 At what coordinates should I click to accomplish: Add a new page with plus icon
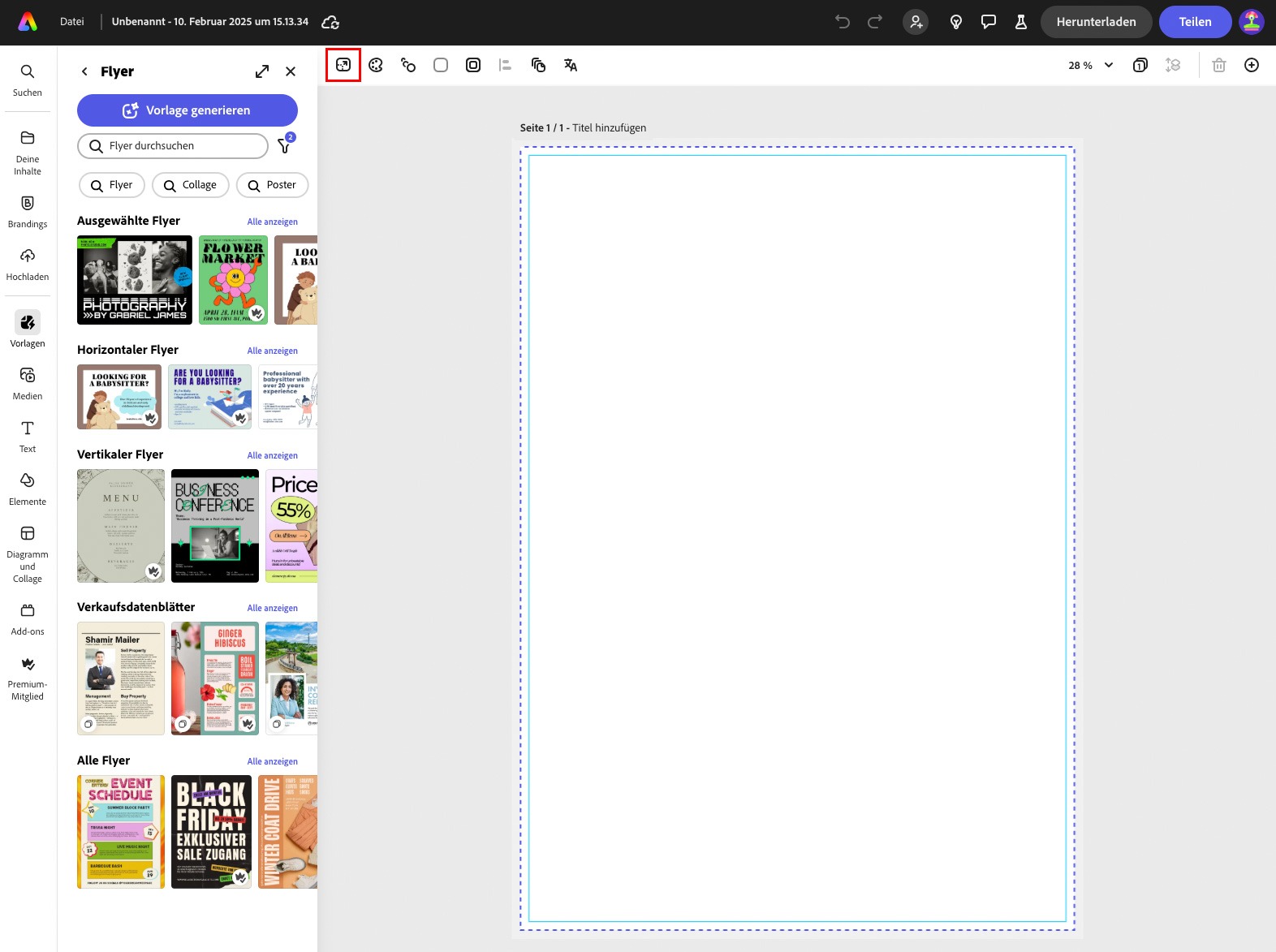pyautogui.click(x=1252, y=65)
